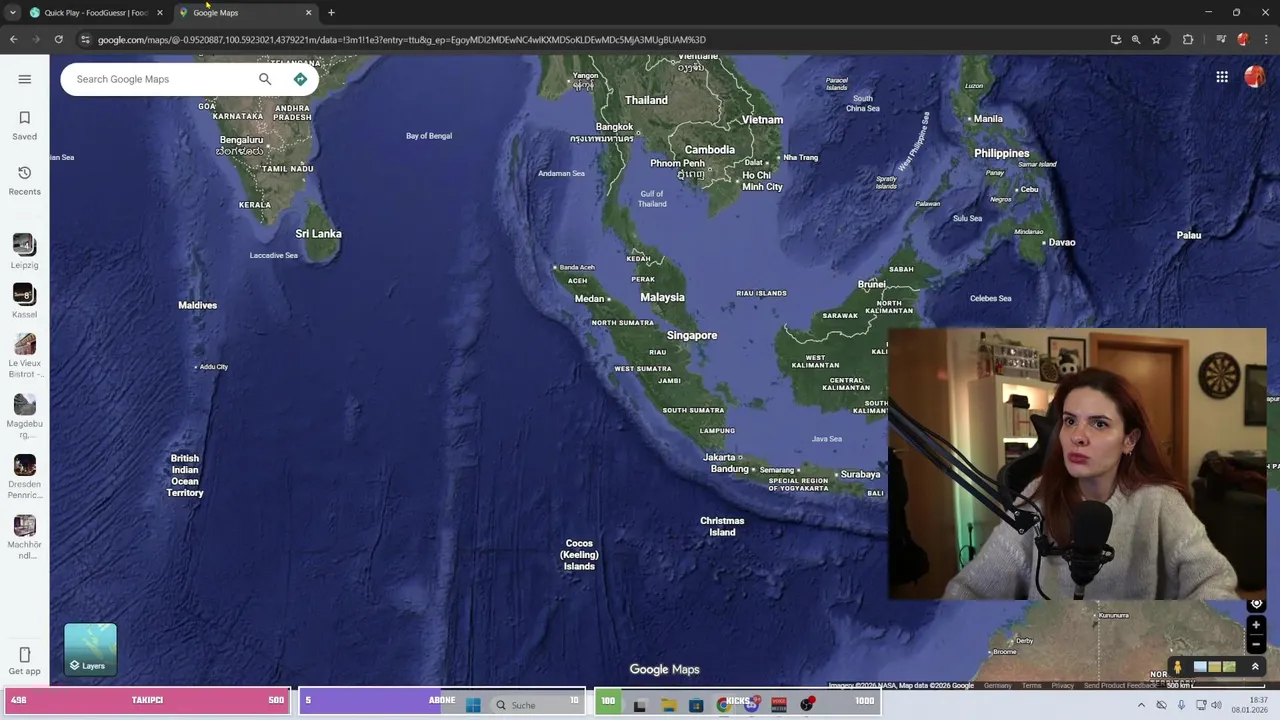The image size is (1280, 720).
Task: Open the tab search dropdown arrow
Action: pos(12,13)
